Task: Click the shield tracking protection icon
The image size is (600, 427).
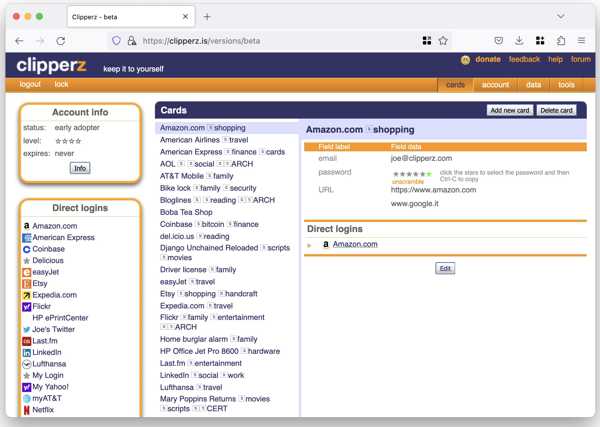Action: 116,41
